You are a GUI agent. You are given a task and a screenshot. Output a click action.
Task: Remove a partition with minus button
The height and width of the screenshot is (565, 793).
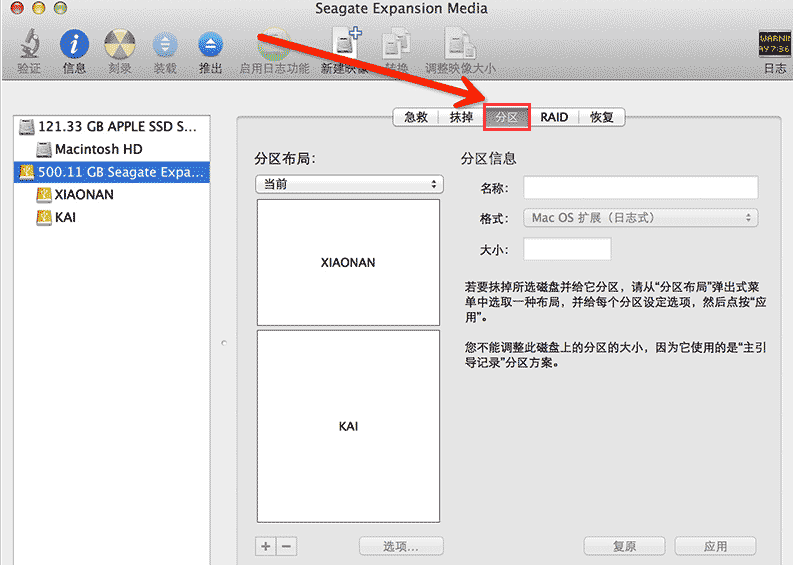[286, 546]
